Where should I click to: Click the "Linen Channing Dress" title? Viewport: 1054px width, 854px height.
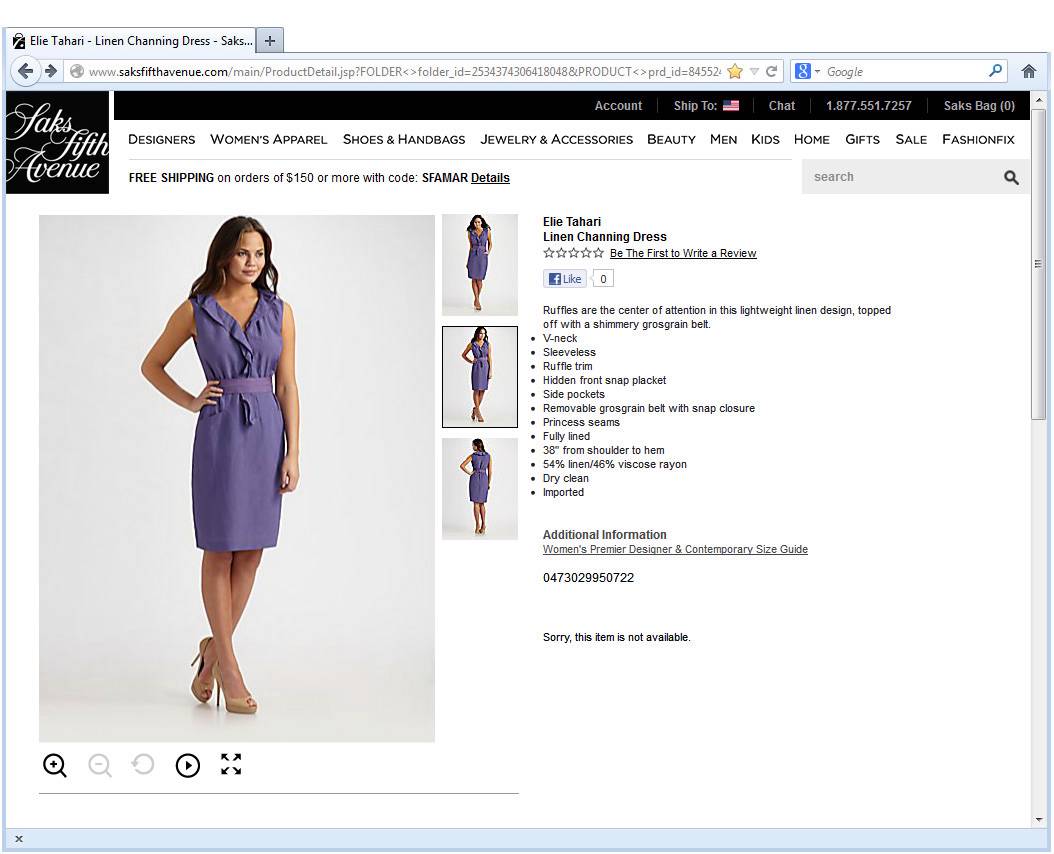coord(604,237)
